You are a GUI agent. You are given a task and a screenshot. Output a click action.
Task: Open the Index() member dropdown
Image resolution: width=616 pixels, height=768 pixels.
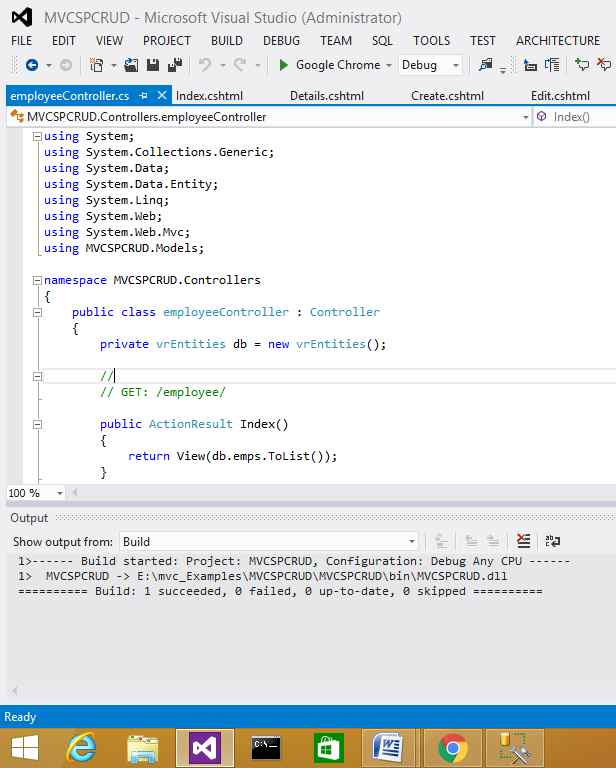click(x=575, y=117)
